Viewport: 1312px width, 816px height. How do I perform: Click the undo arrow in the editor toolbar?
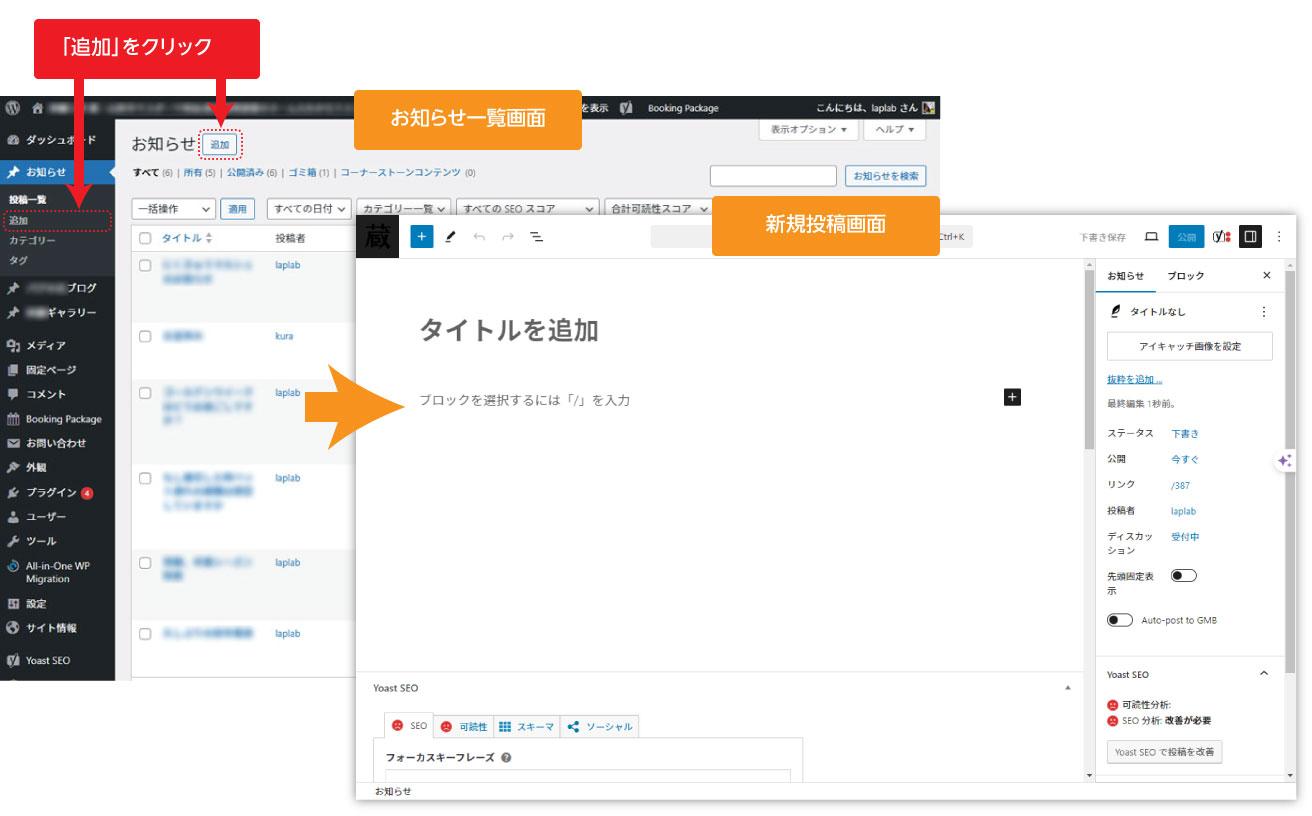tap(480, 237)
